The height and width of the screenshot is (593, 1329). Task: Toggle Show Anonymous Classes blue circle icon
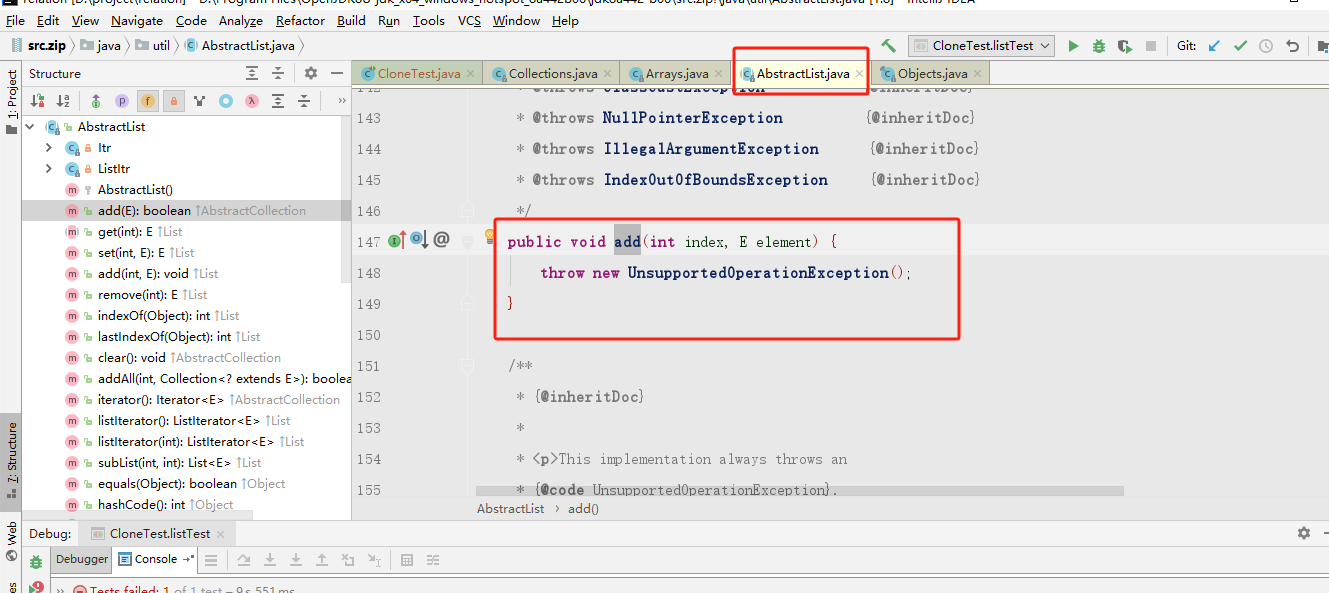[x=226, y=101]
